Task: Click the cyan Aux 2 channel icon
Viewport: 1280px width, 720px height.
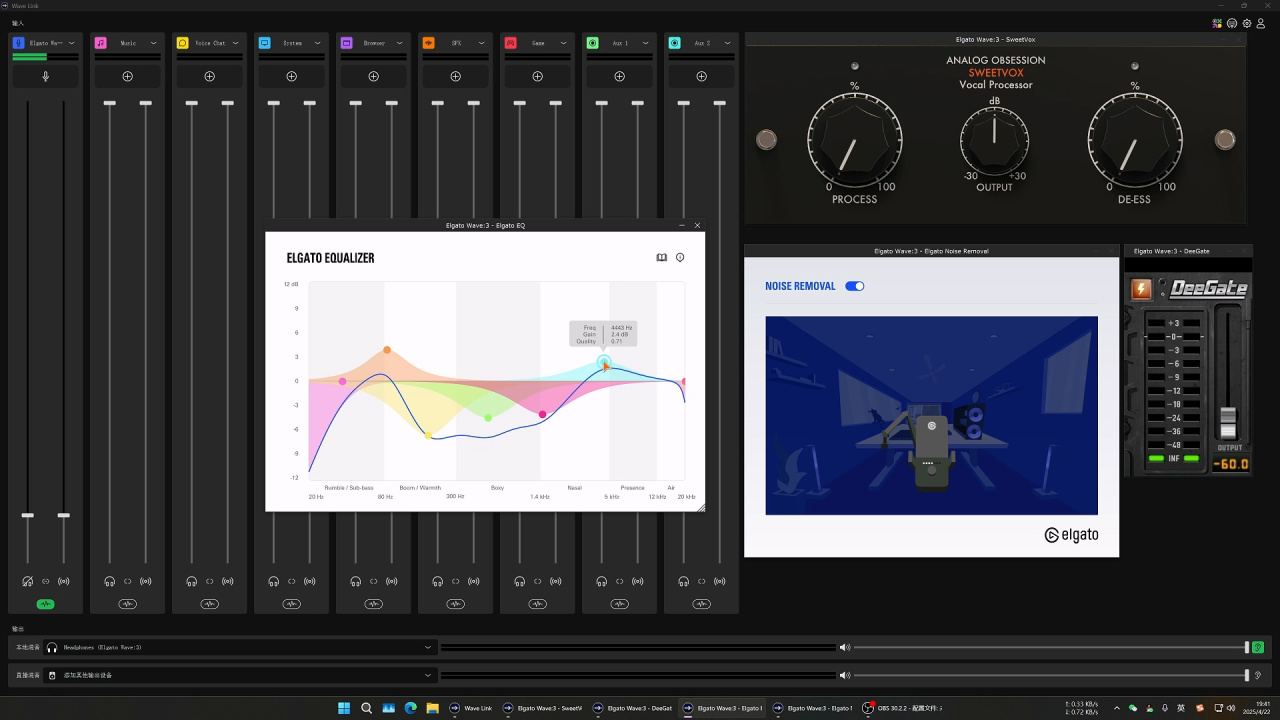Action: (x=675, y=43)
